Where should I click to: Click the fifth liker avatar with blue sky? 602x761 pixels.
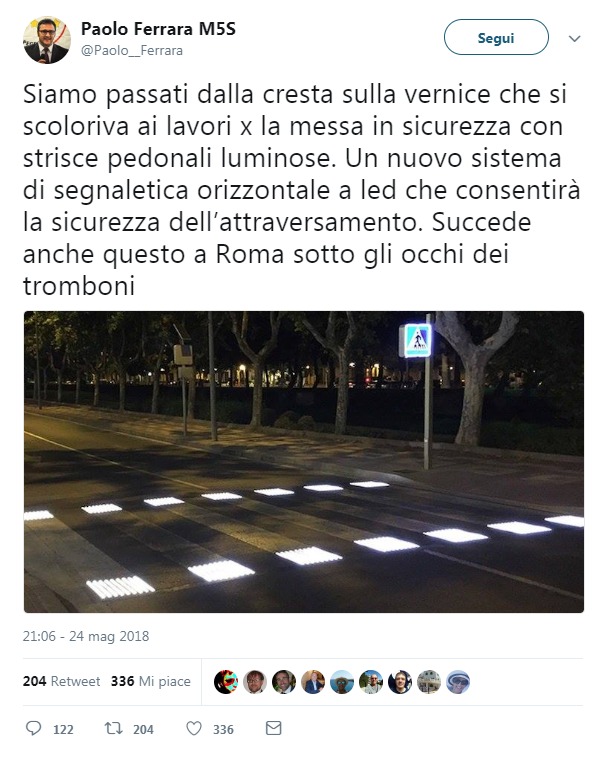[x=342, y=681]
